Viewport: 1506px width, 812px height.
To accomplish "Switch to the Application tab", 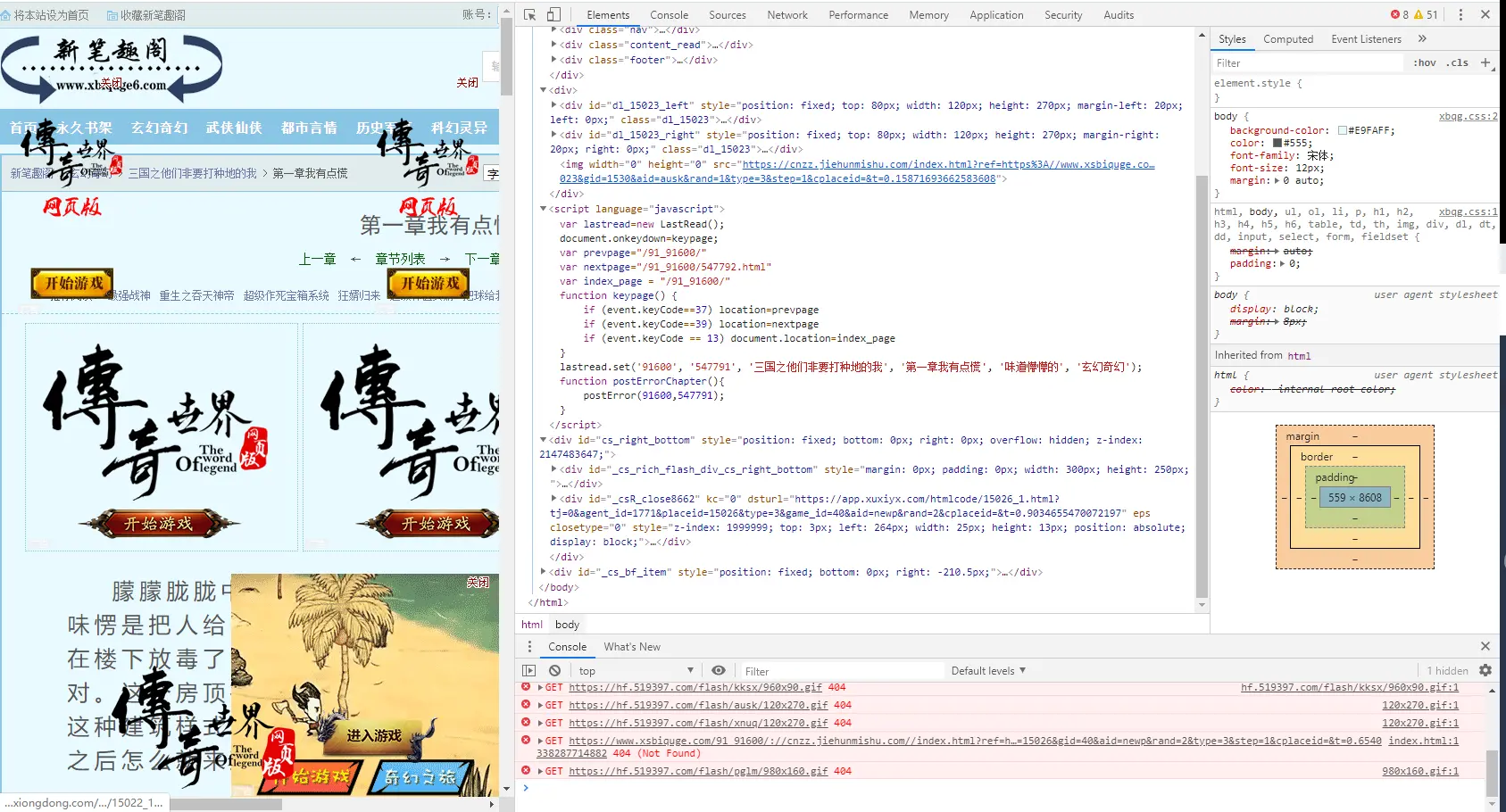I will click(x=997, y=14).
